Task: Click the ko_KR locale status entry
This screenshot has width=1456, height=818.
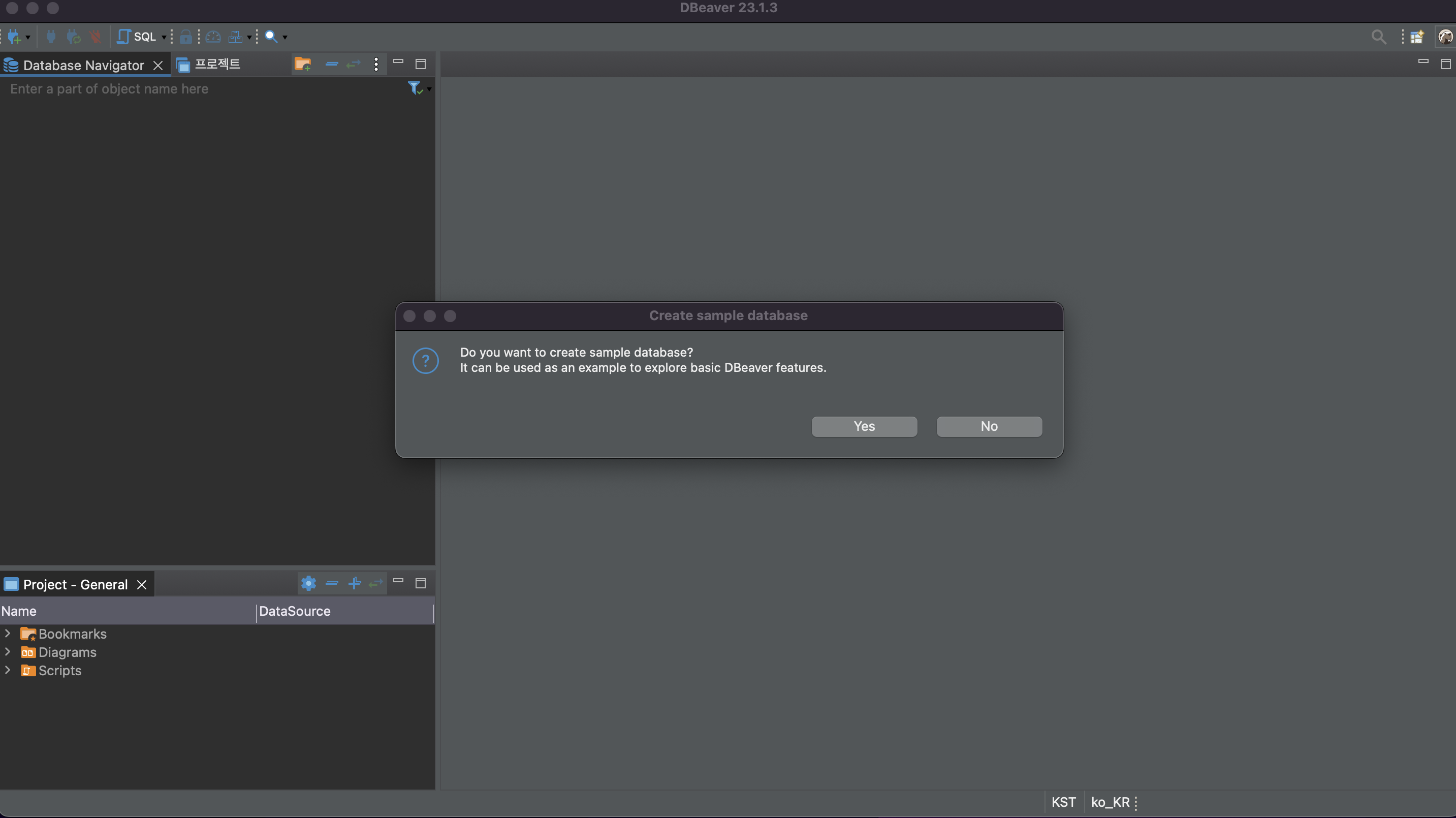Action: coord(1110,802)
